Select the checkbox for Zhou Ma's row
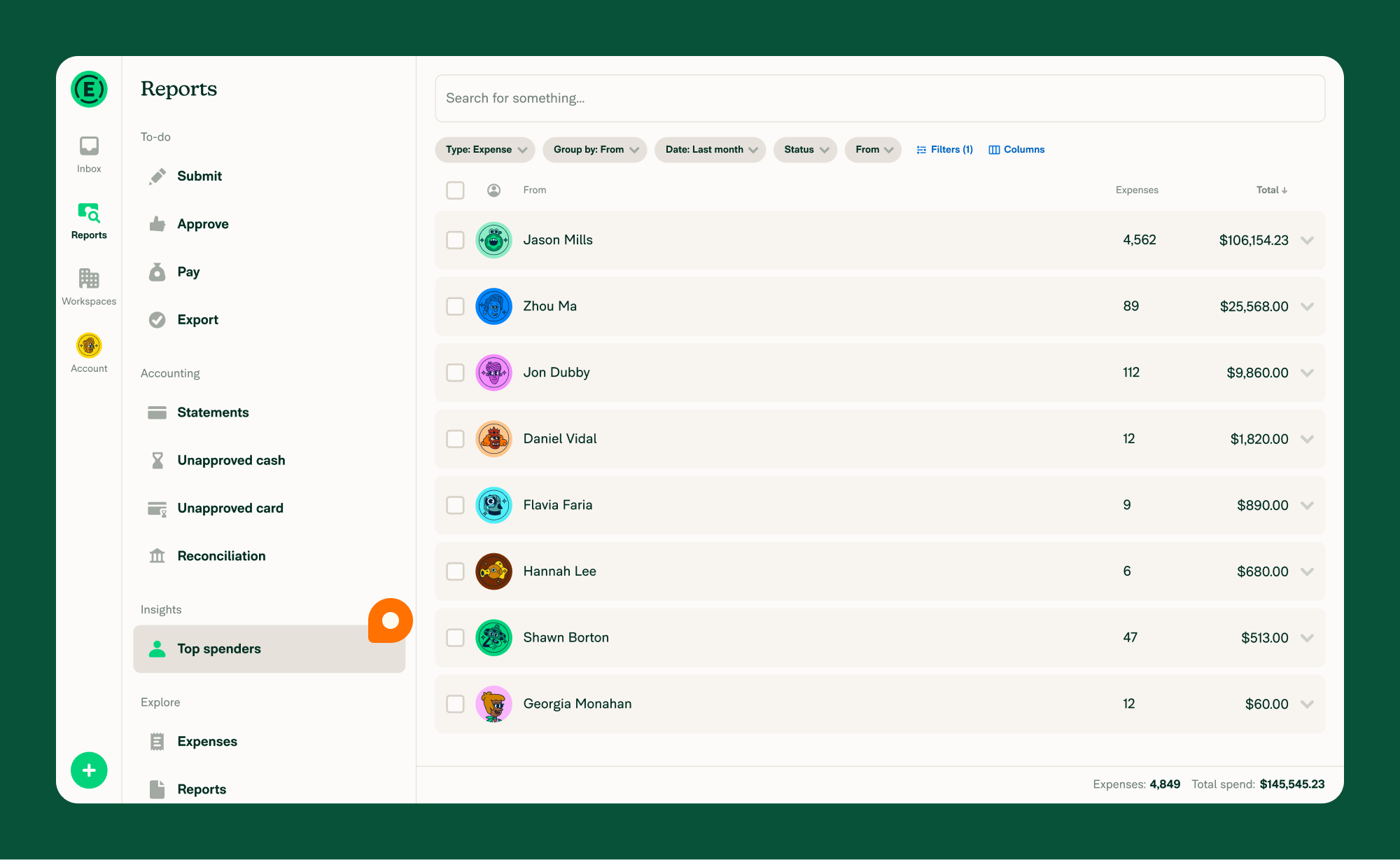 [455, 306]
